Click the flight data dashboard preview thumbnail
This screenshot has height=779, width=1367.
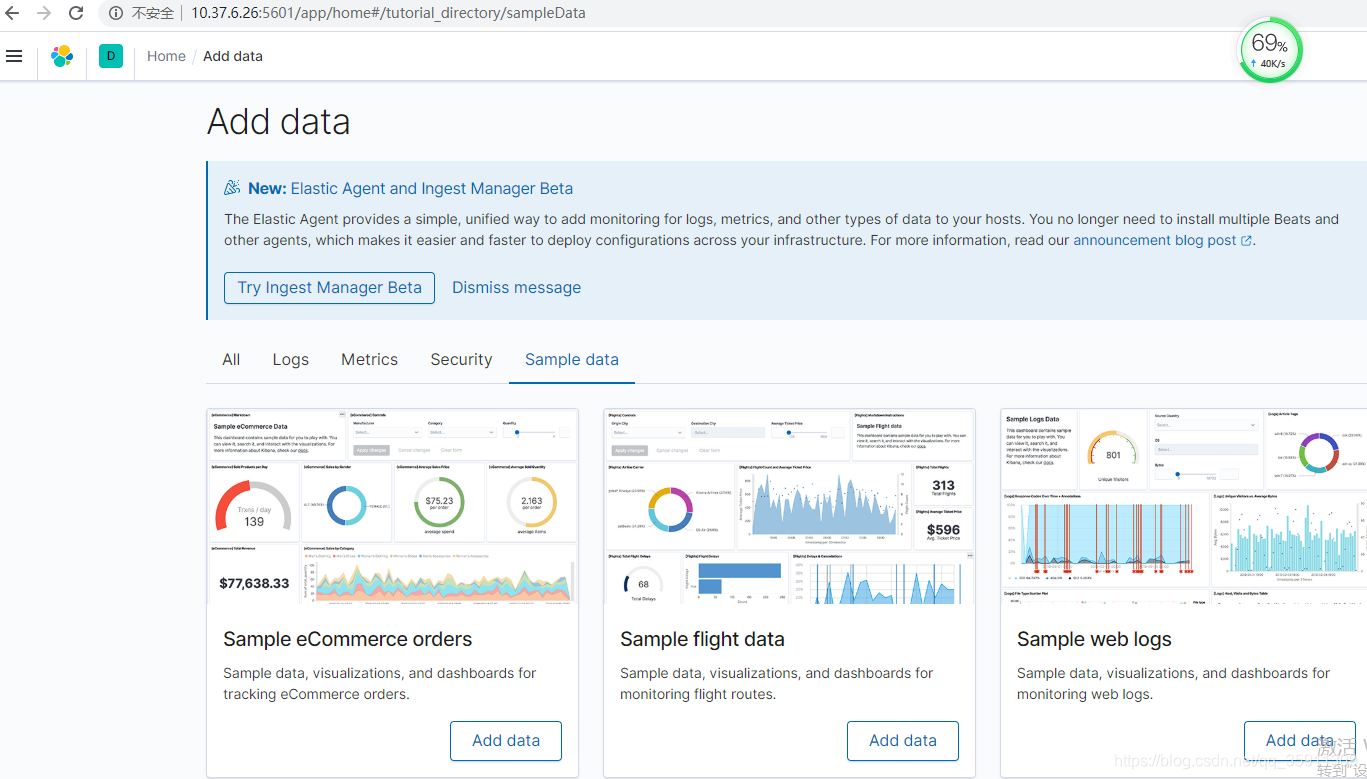(789, 506)
